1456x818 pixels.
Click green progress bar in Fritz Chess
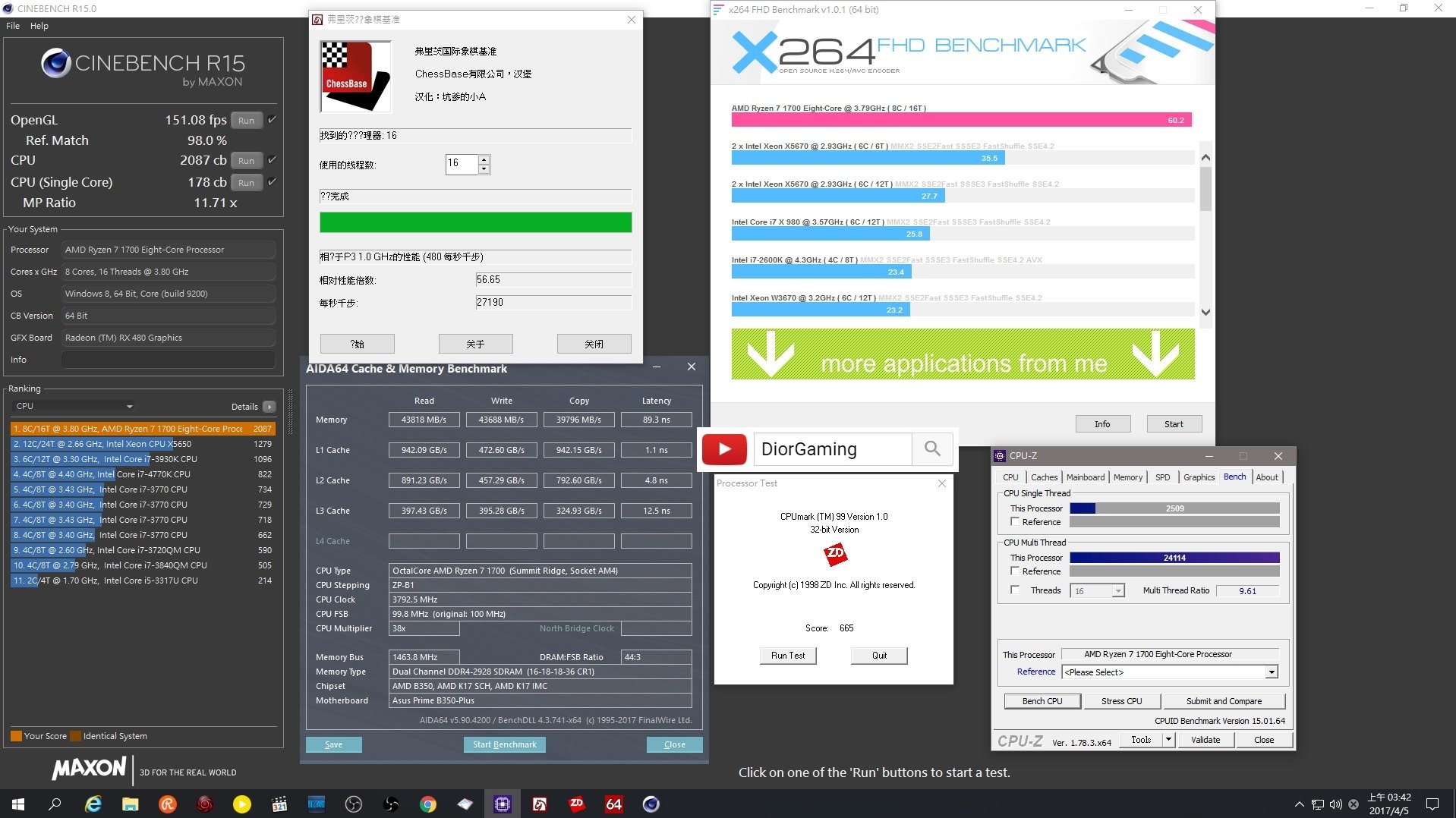(475, 222)
